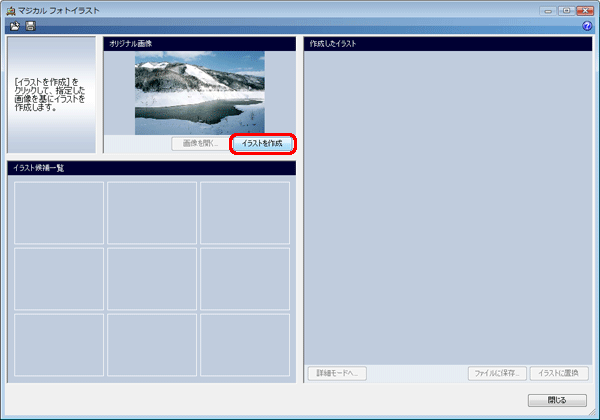600x420 pixels.
Task: Click the open image toolbar icon
Action: tap(15, 25)
